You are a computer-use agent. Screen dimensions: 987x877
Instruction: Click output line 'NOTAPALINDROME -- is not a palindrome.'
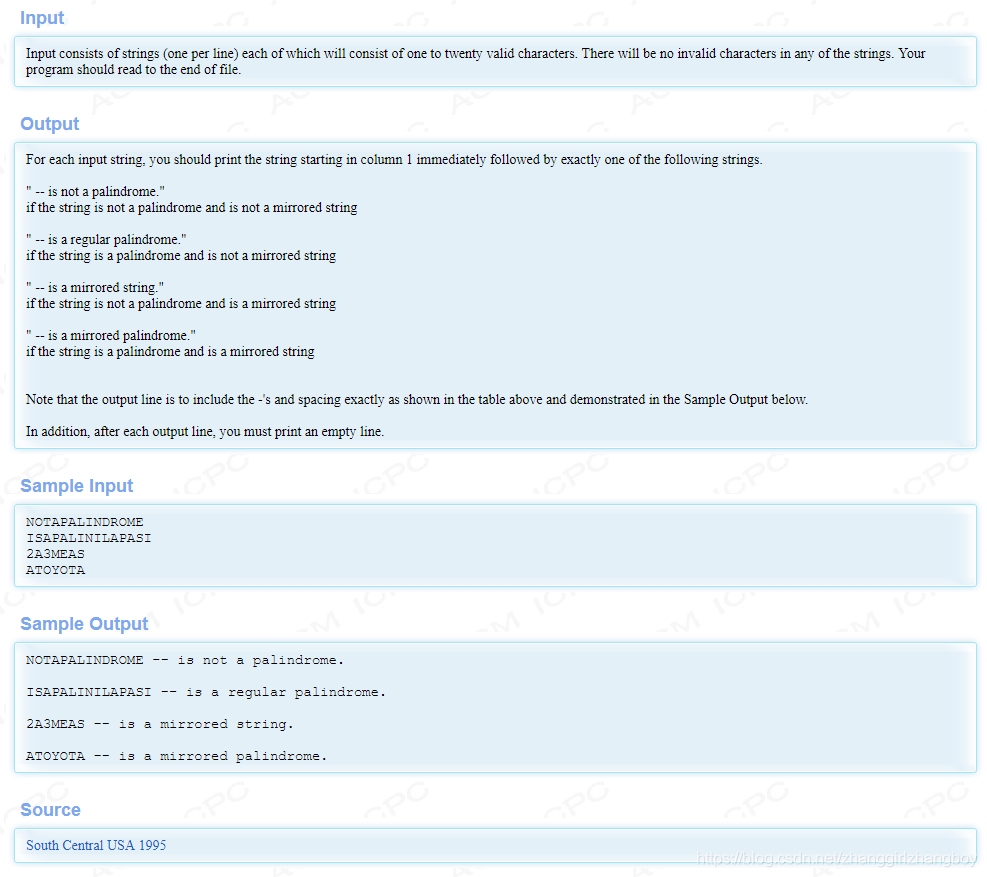tap(185, 660)
